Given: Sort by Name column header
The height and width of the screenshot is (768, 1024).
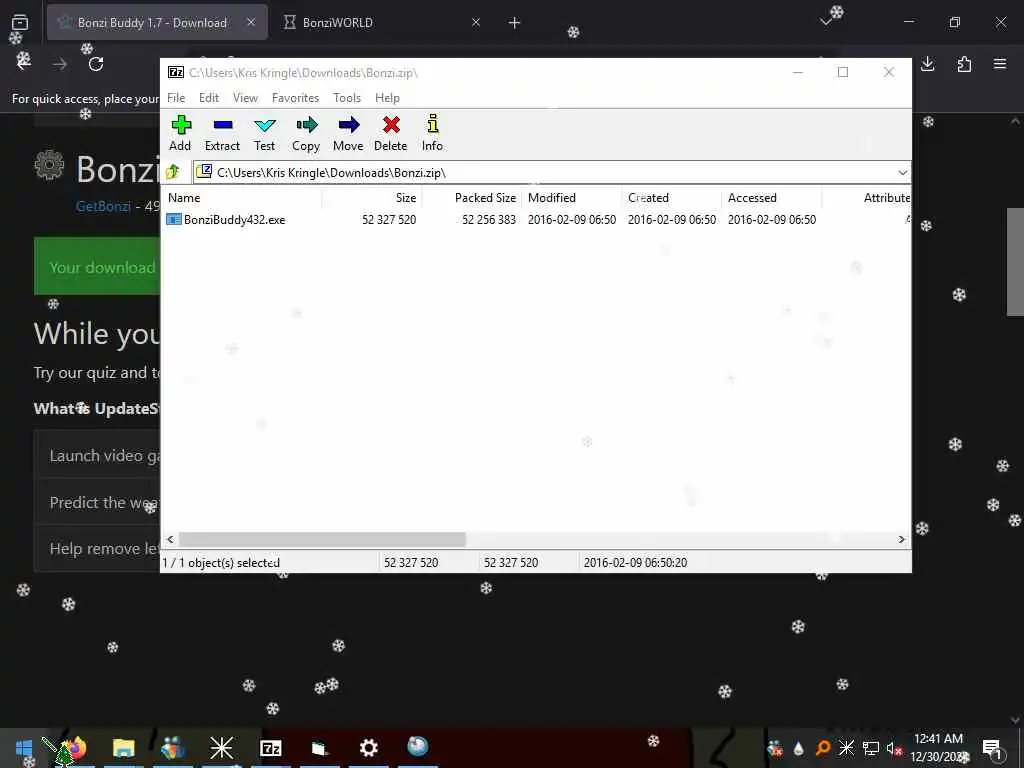Looking at the screenshot, I should tap(242, 198).
